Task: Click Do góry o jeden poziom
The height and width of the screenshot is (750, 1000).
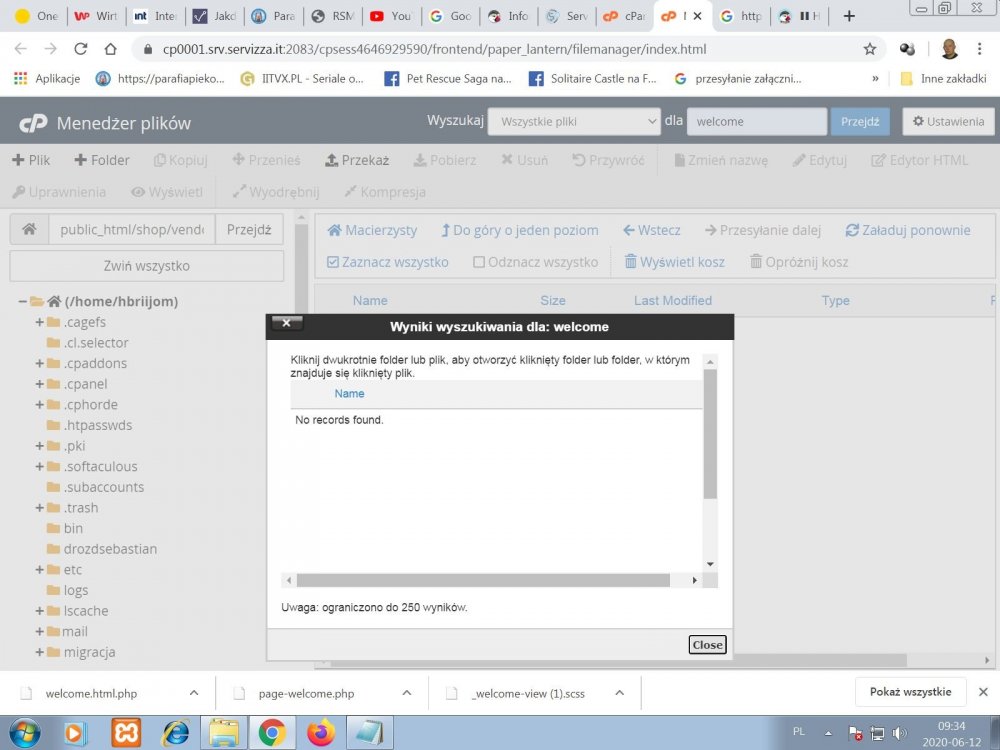Action: [x=520, y=230]
